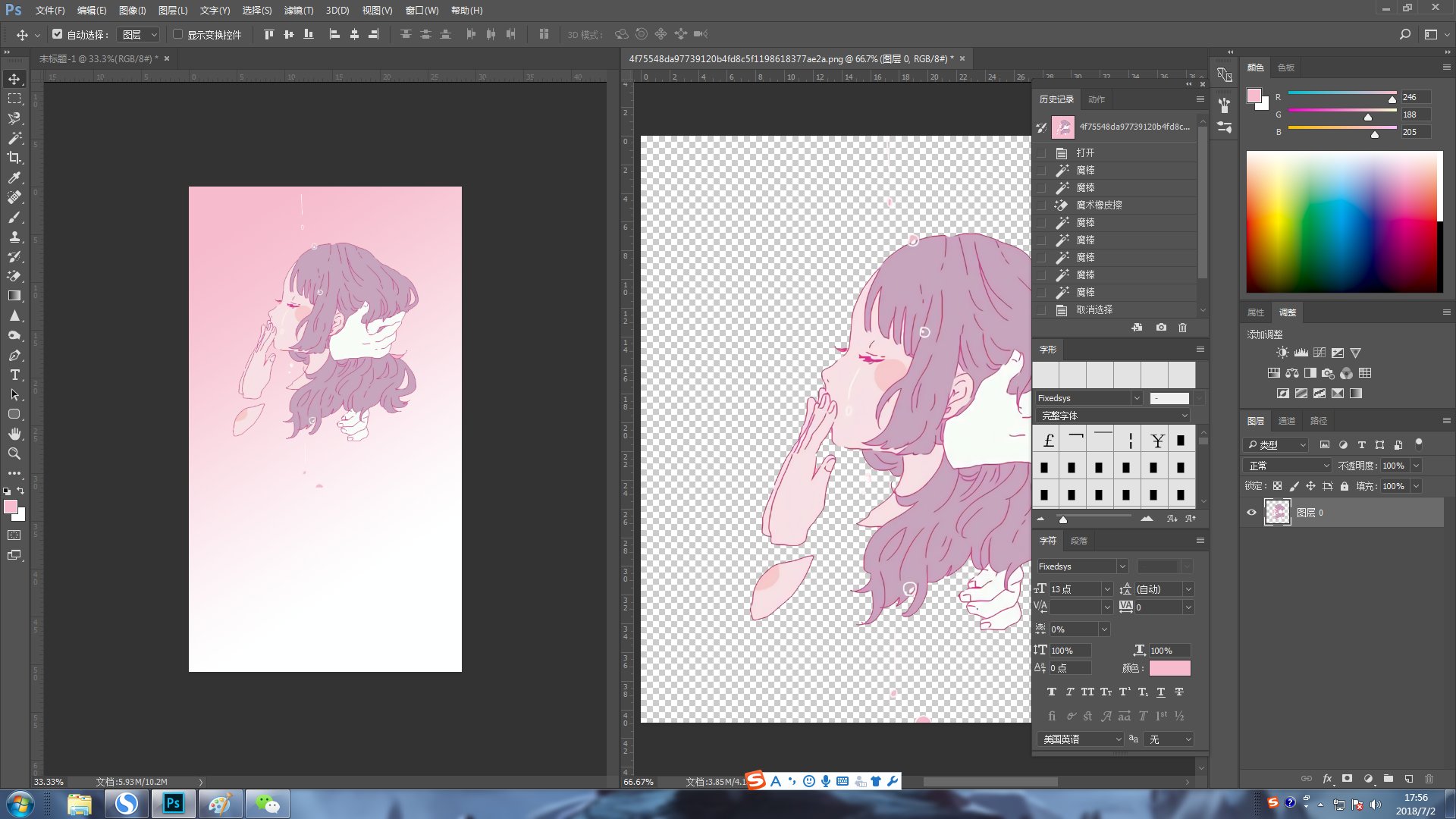The image size is (1456, 819).
Task: Select the Hand tool
Action: coord(14,434)
